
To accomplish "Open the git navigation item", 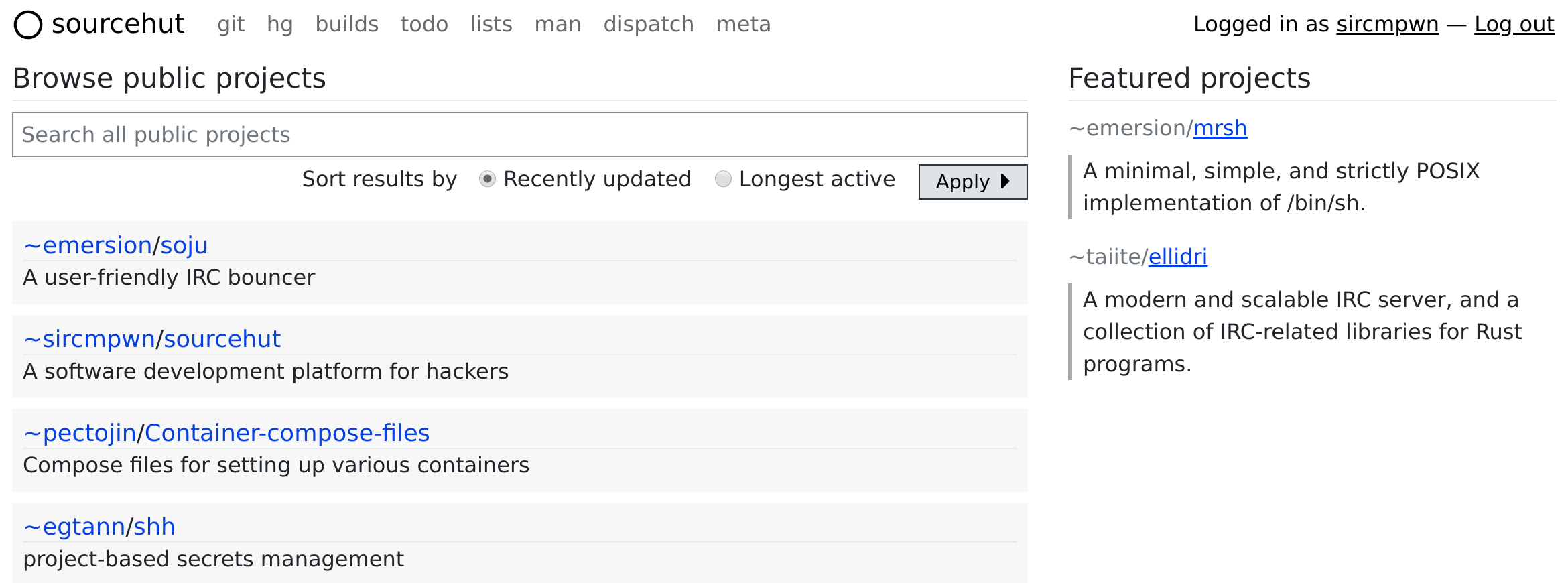I will [x=231, y=25].
